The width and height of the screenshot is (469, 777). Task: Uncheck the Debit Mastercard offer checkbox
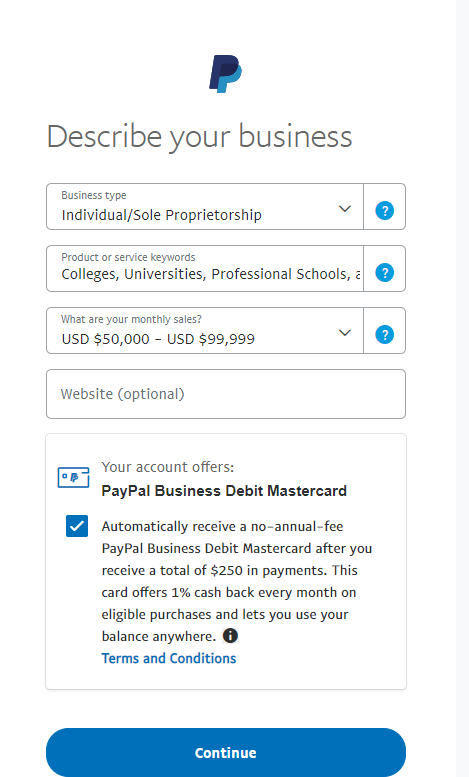(x=77, y=526)
